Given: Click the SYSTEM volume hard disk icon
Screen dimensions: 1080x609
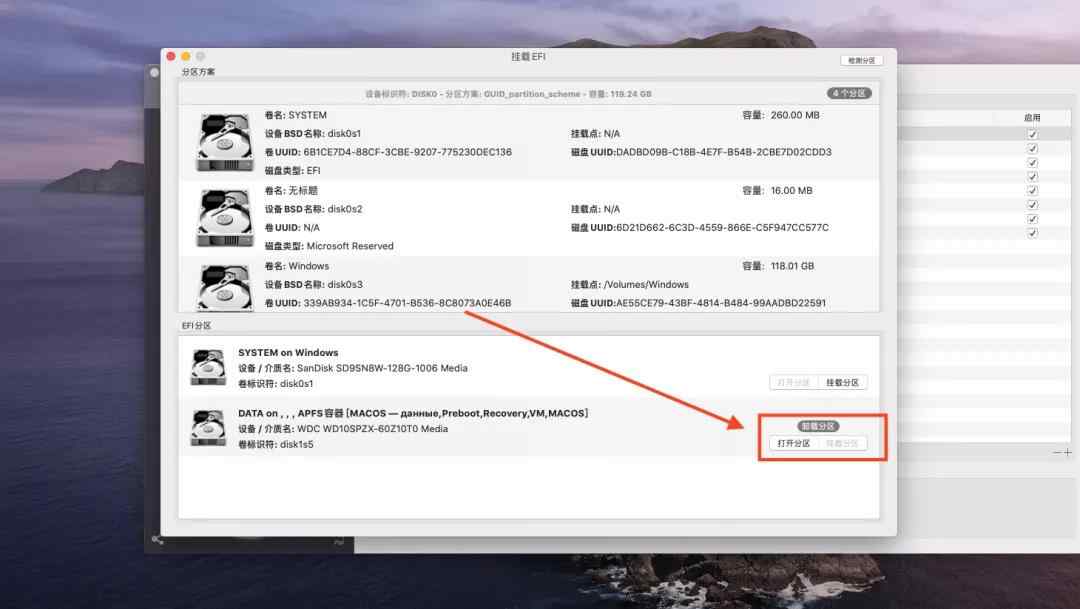Looking at the screenshot, I should tap(225, 143).
